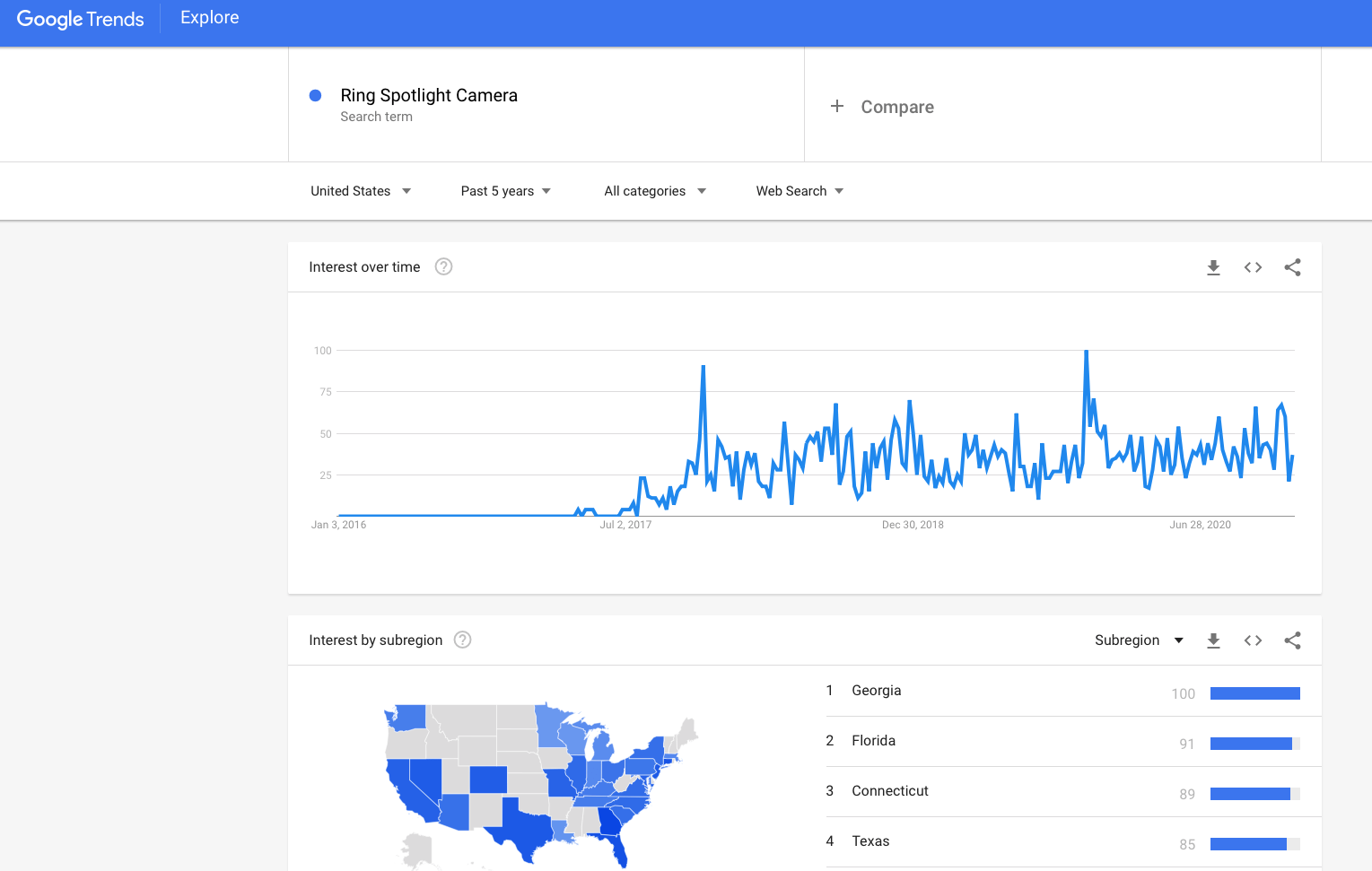Click the Georgia interest bar at 100
Image resolution: width=1372 pixels, height=871 pixels.
[1254, 693]
